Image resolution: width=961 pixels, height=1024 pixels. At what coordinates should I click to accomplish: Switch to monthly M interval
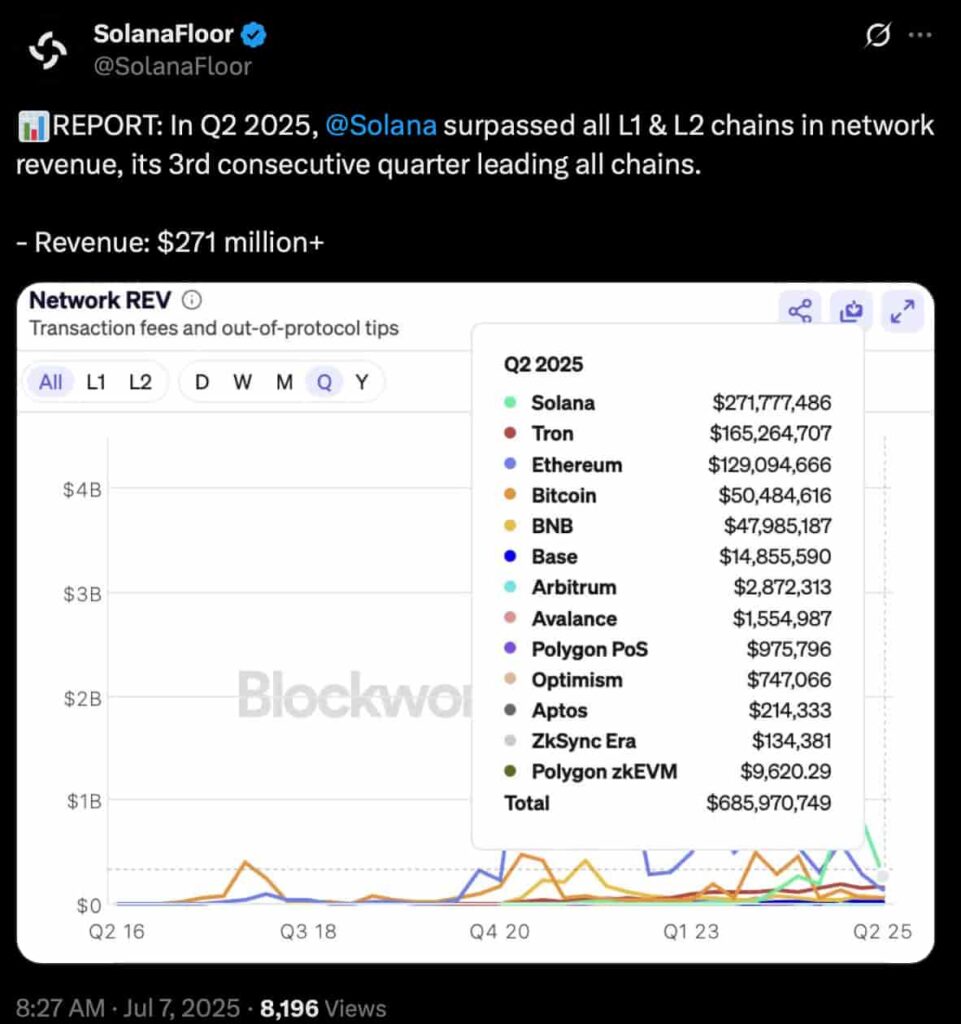284,382
